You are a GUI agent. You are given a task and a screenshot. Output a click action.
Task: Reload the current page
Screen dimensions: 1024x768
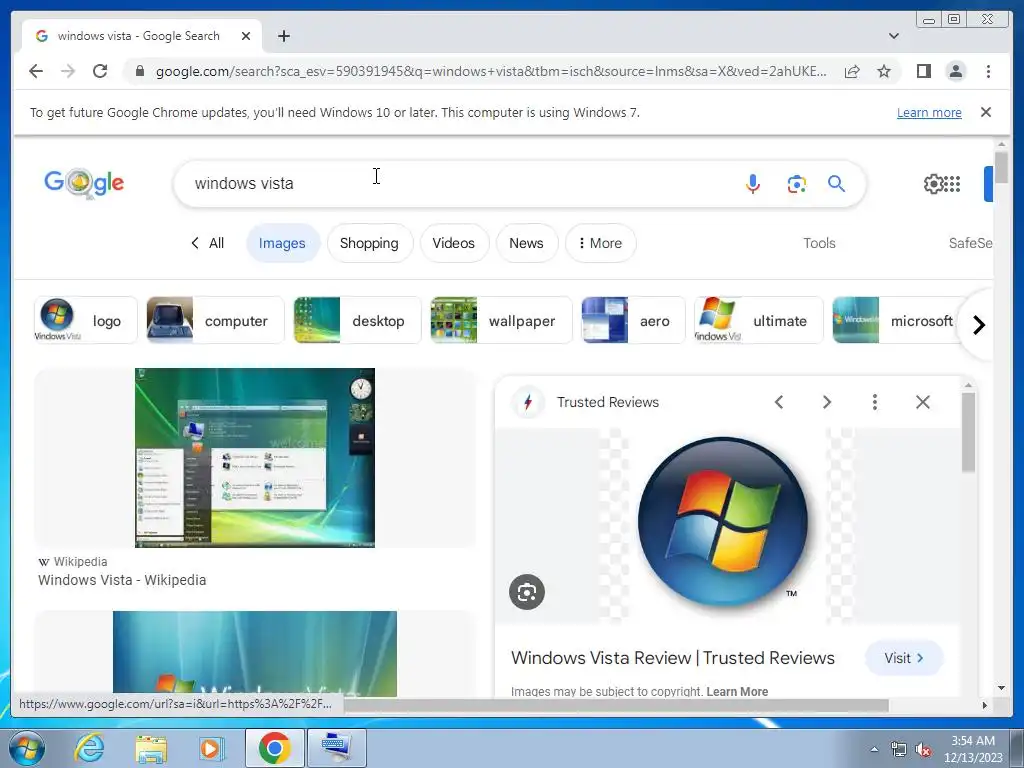[x=100, y=71]
